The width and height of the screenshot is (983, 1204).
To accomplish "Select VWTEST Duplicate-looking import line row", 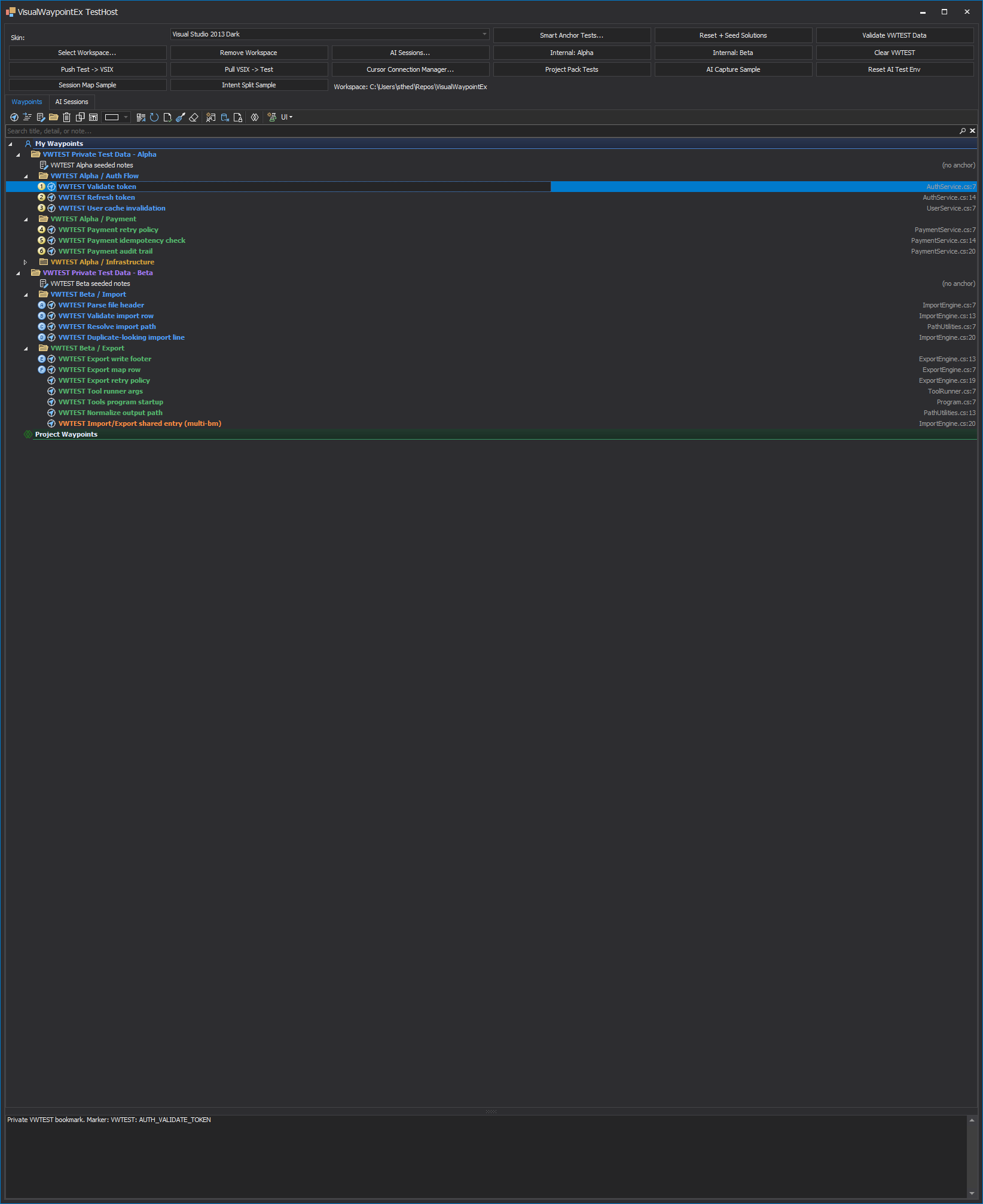I will click(491, 337).
